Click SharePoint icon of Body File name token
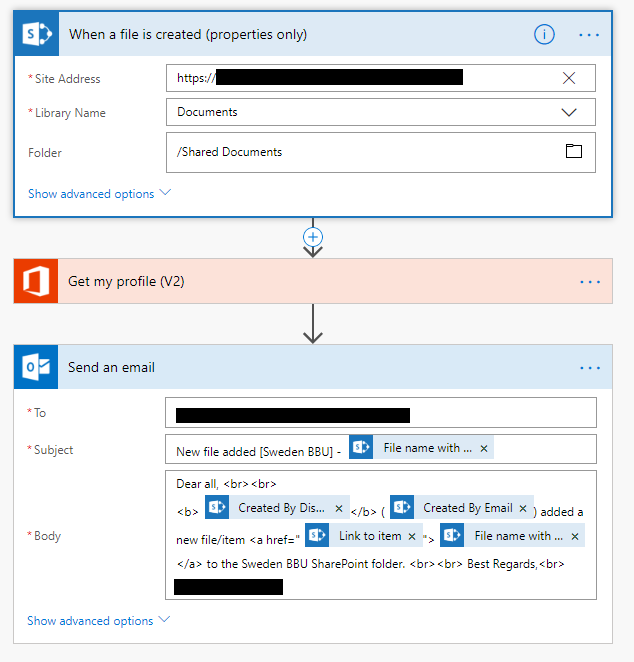Screen dimensions: 634x662 (x=452, y=535)
